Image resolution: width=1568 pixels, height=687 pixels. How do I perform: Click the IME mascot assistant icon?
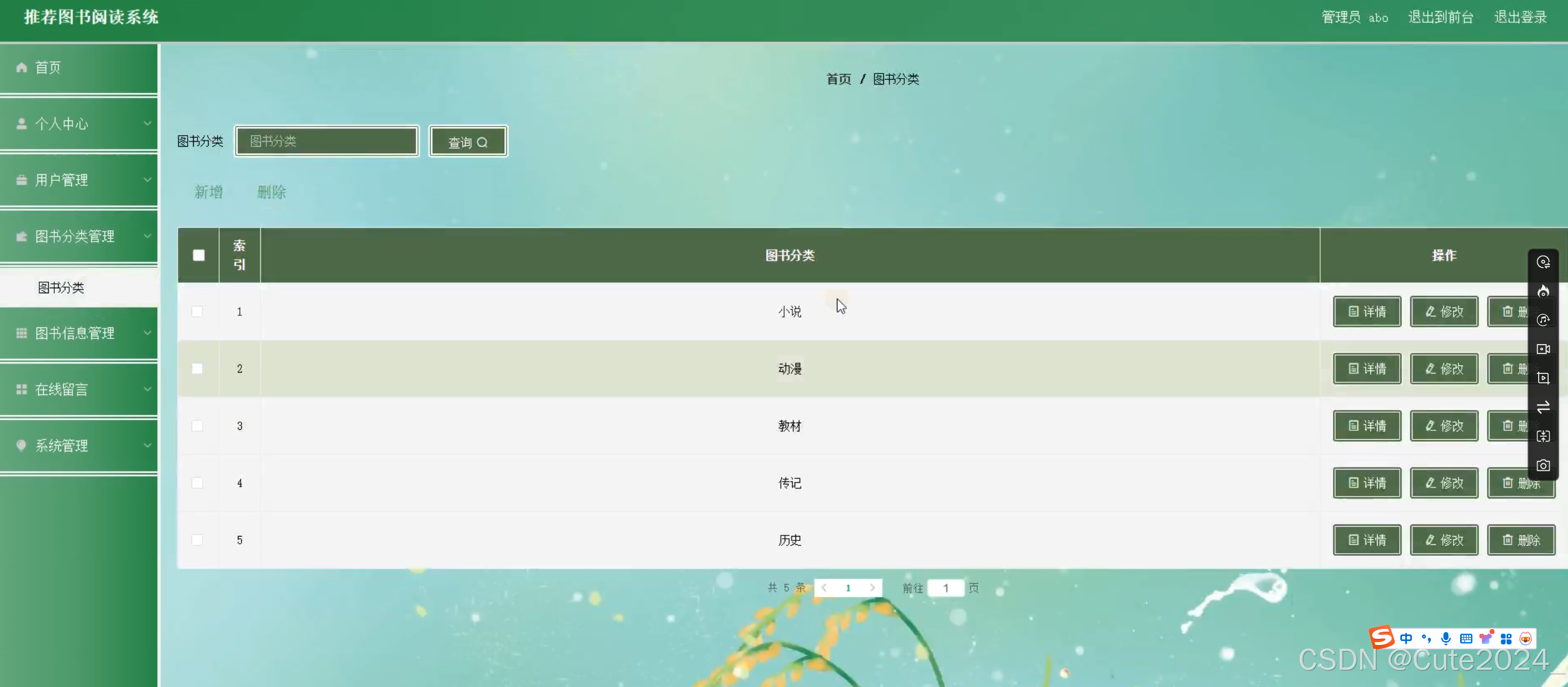tap(1525, 638)
